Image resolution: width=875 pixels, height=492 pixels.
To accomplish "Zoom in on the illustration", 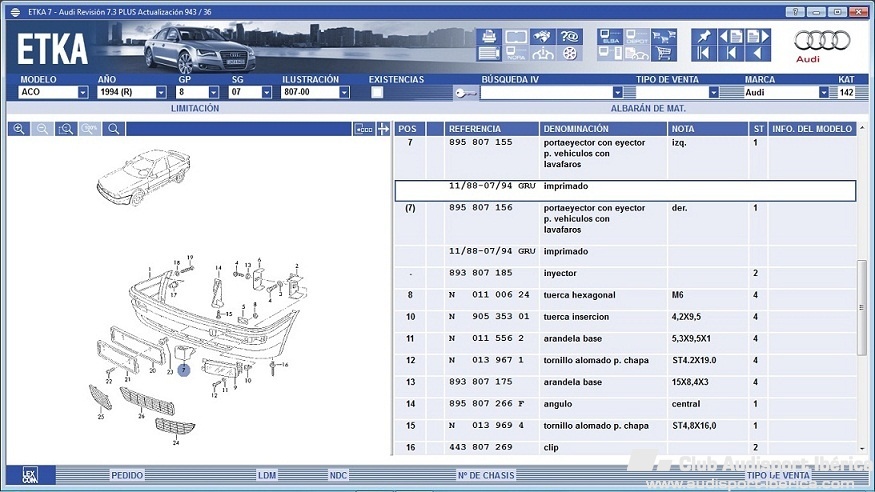I will click(x=19, y=129).
